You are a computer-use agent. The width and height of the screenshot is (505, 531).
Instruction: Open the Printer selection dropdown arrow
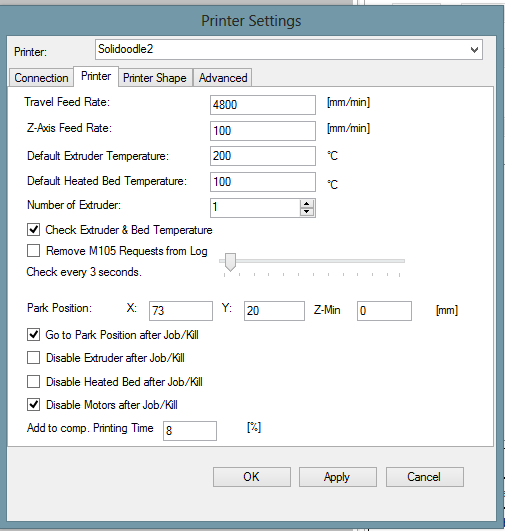click(x=474, y=50)
